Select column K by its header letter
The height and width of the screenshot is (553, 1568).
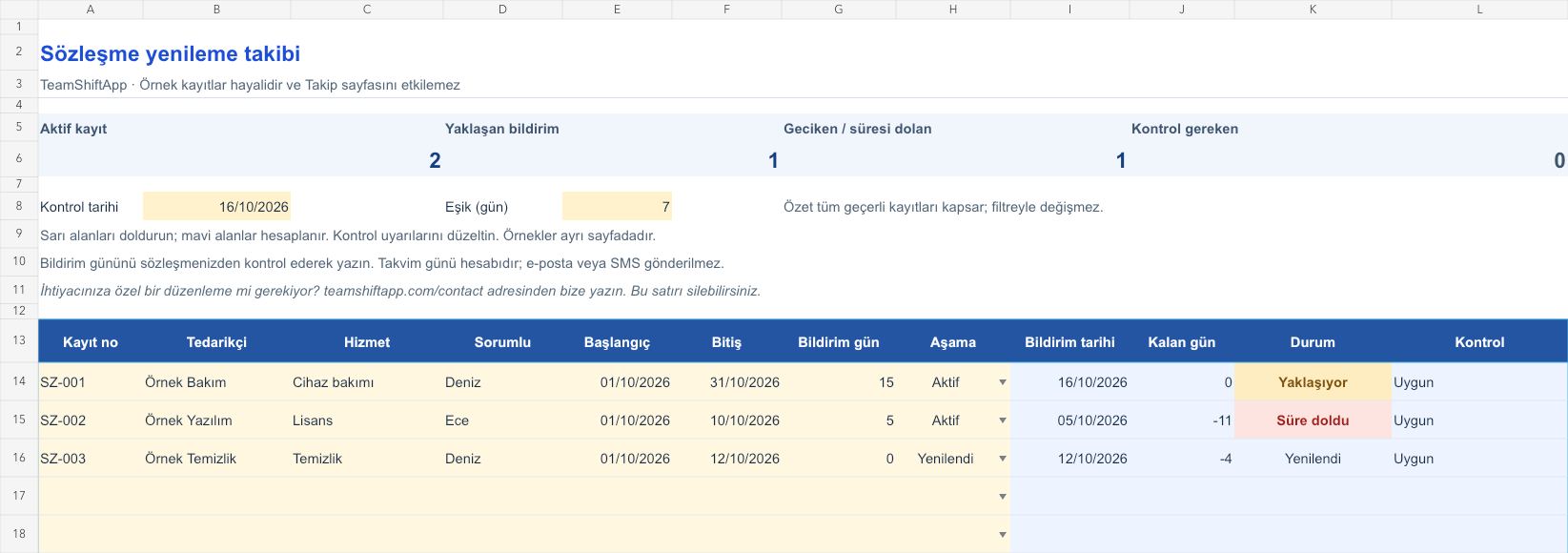coord(1313,10)
